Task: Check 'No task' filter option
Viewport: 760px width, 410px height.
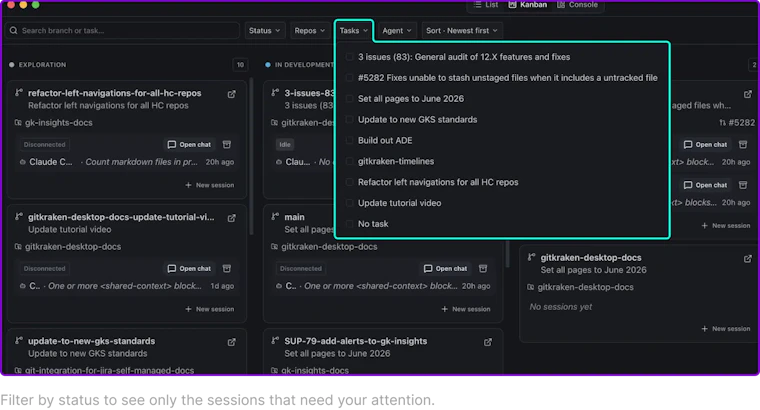Action: [349, 223]
